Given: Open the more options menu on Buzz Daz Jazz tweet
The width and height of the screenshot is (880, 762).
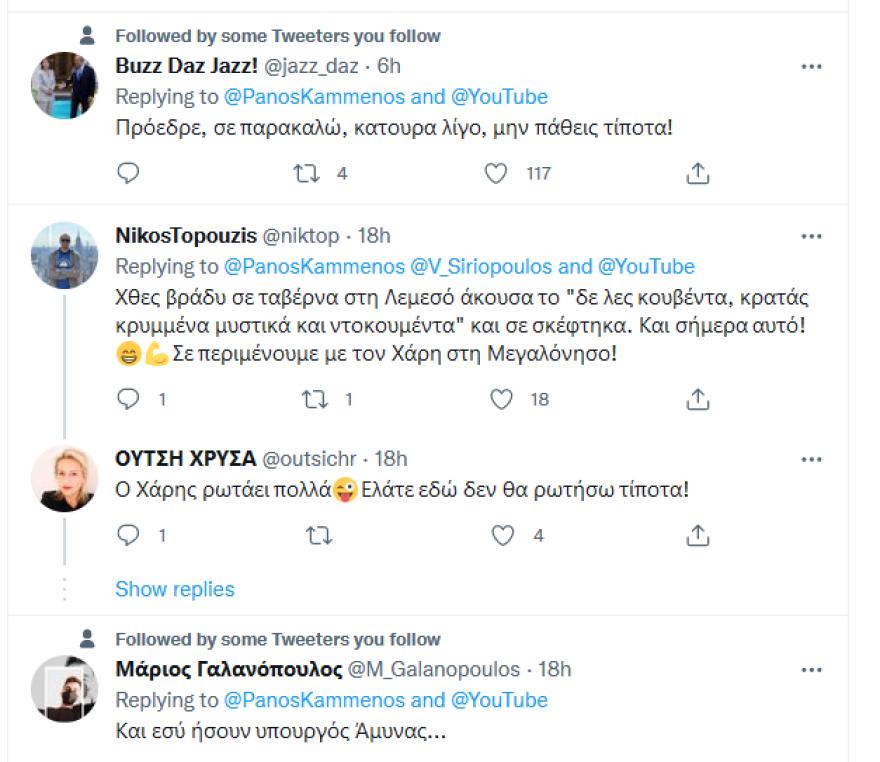Looking at the screenshot, I should coord(811,66).
